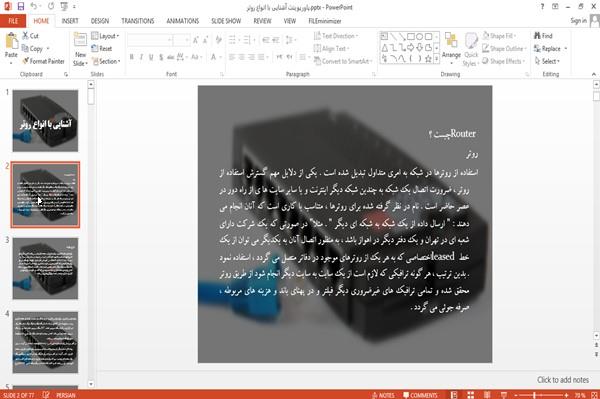Cut the selection with the scissors icon

point(26,36)
